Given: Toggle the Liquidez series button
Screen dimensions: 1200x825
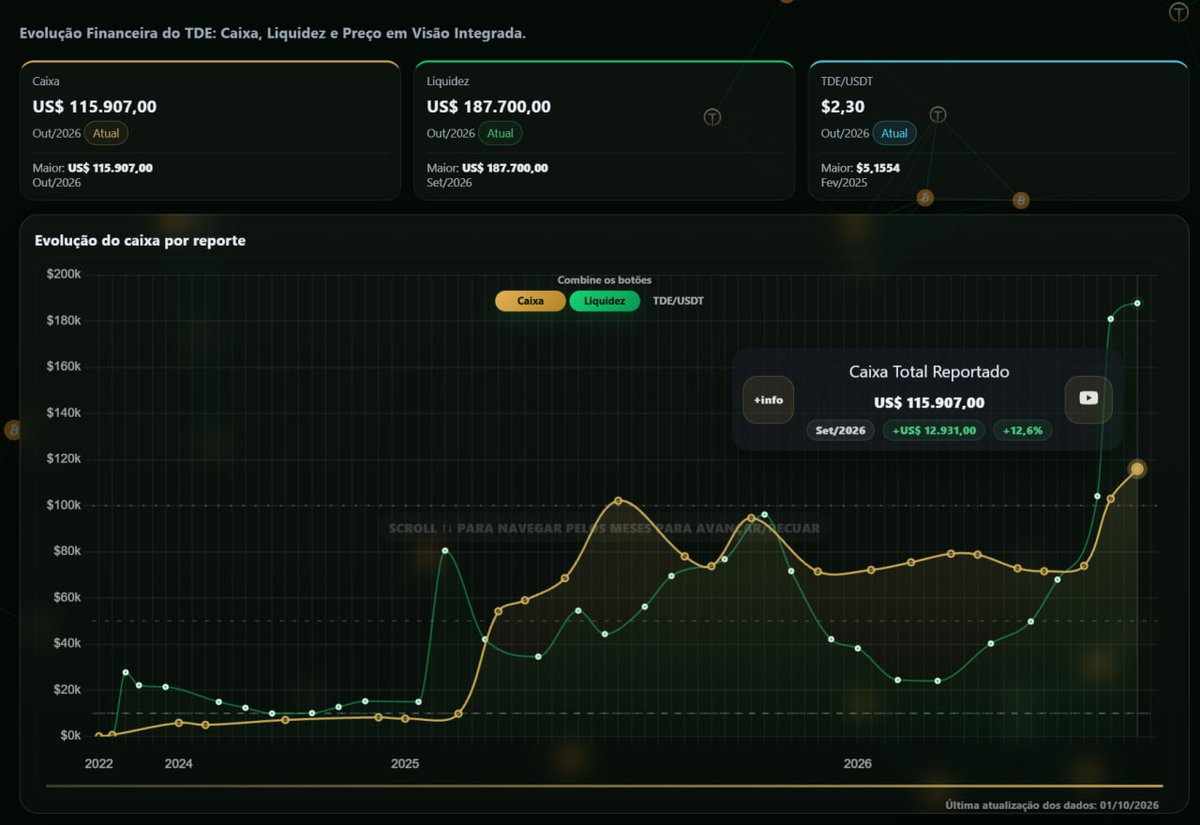Looking at the screenshot, I should click(x=604, y=300).
